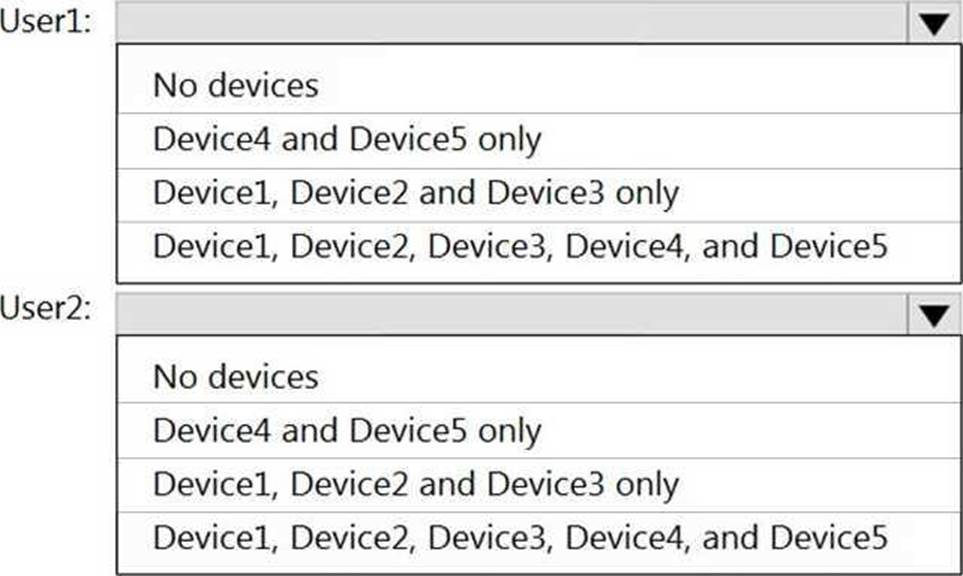The width and height of the screenshot is (963, 576).
Task: Open the User1 dropdown arrow
Action: 934,24
